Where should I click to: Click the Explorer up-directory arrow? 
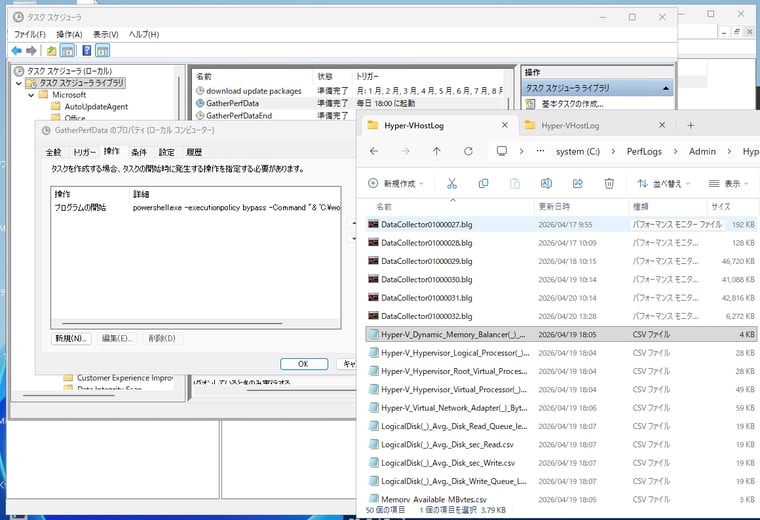tap(437, 151)
